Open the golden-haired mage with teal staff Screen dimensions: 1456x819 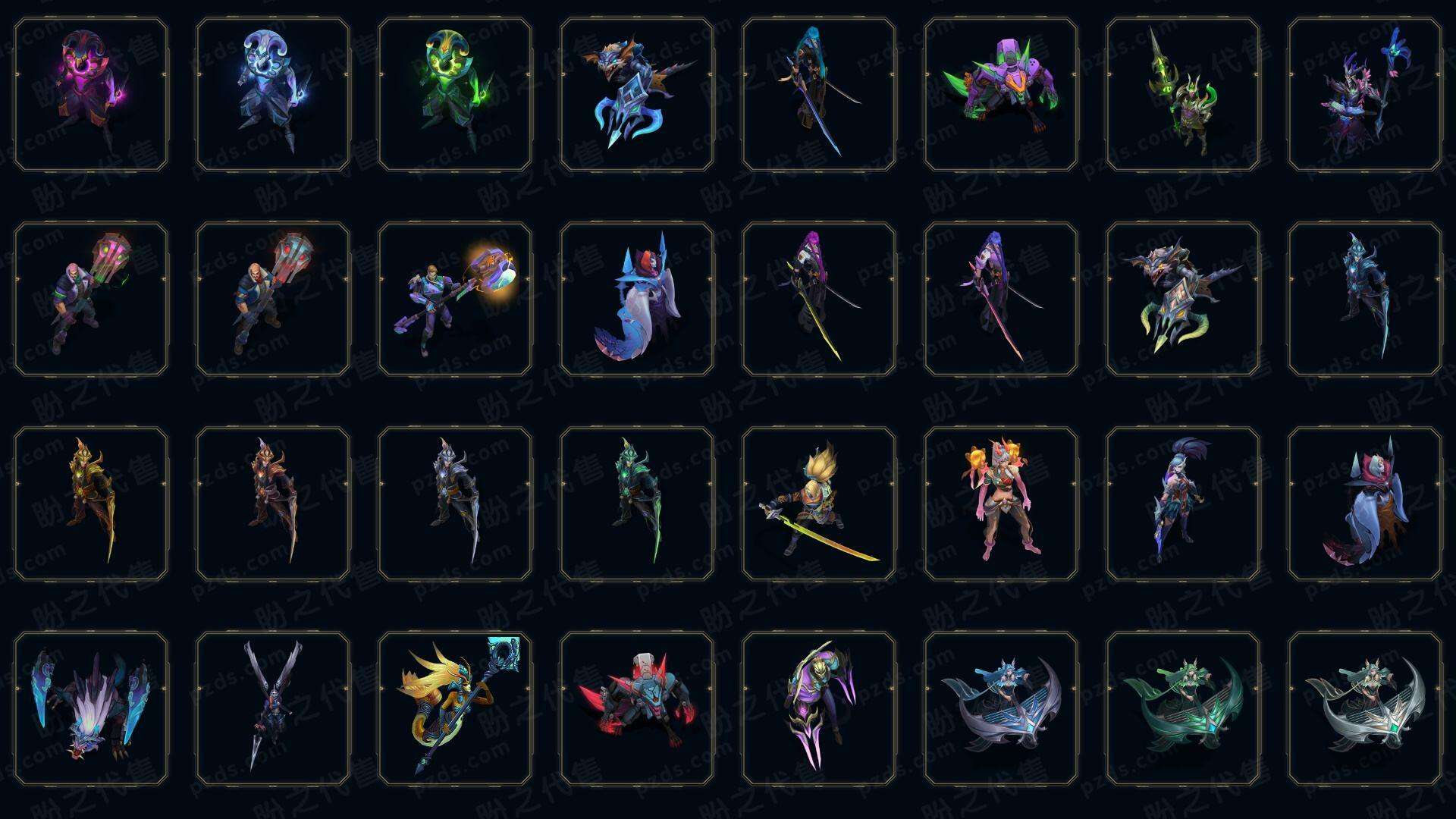455,708
